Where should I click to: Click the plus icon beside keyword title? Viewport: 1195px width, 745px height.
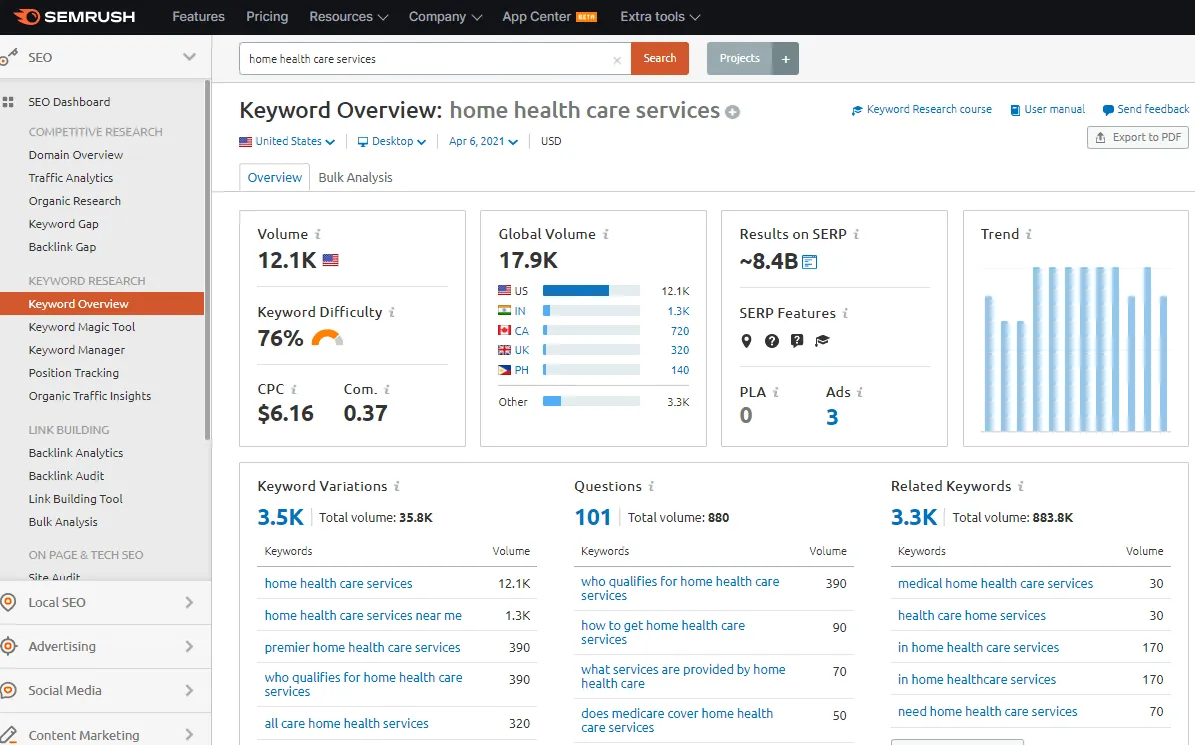pyautogui.click(x=733, y=112)
